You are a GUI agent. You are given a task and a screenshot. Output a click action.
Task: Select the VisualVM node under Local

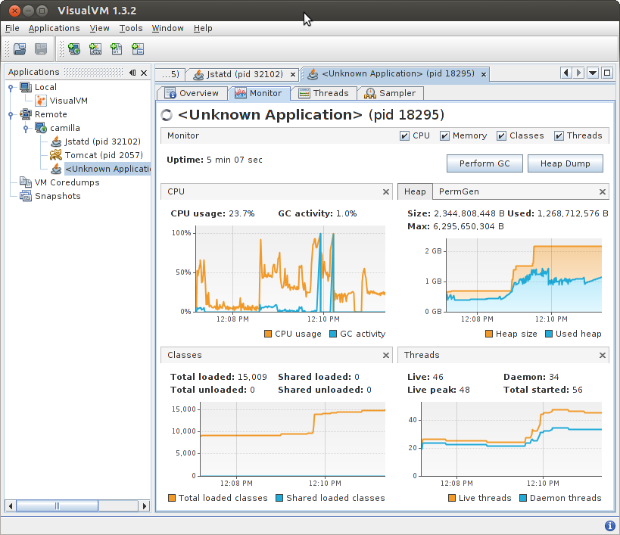tap(66, 101)
